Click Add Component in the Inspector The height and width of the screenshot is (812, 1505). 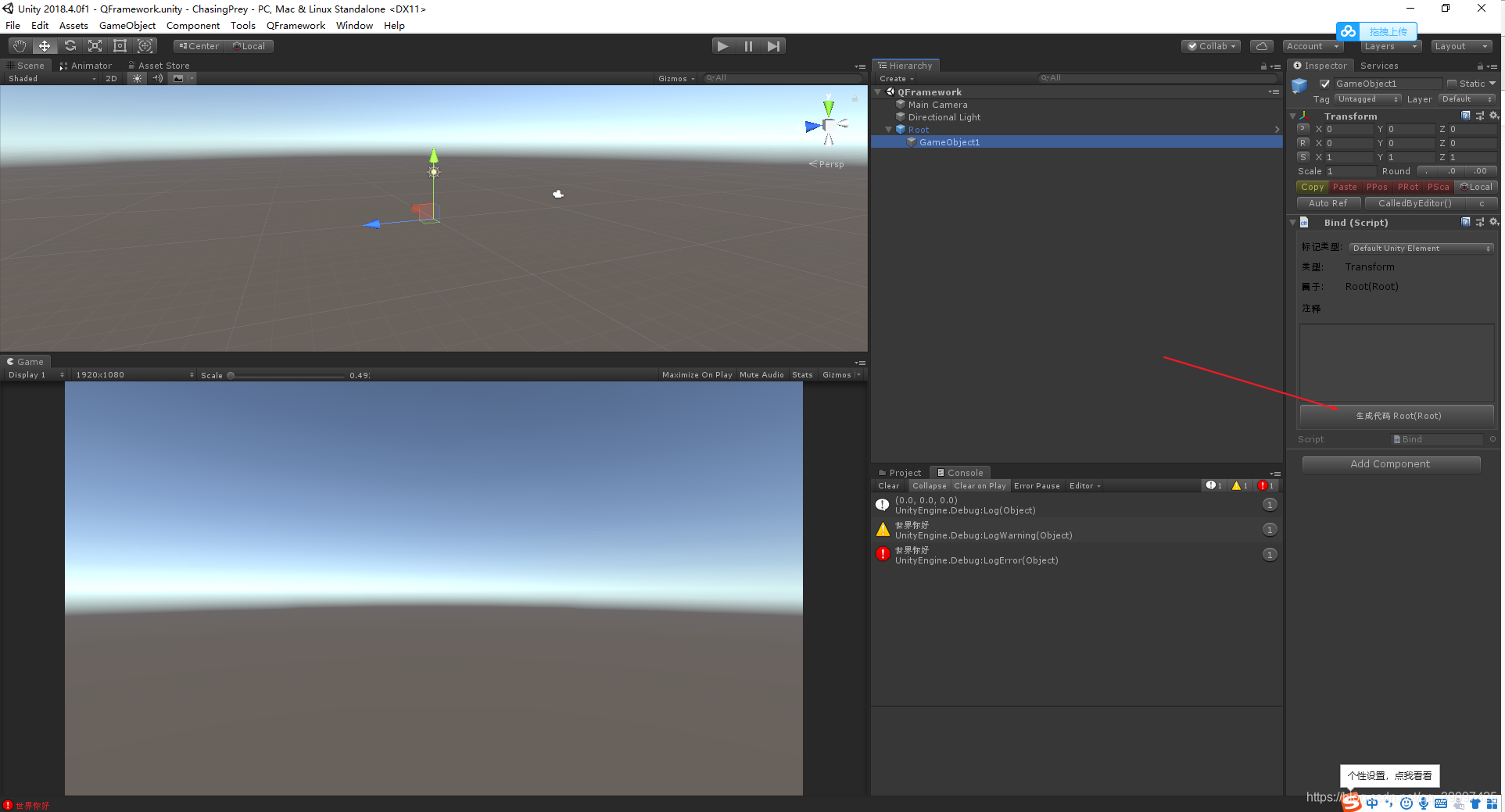(x=1390, y=463)
